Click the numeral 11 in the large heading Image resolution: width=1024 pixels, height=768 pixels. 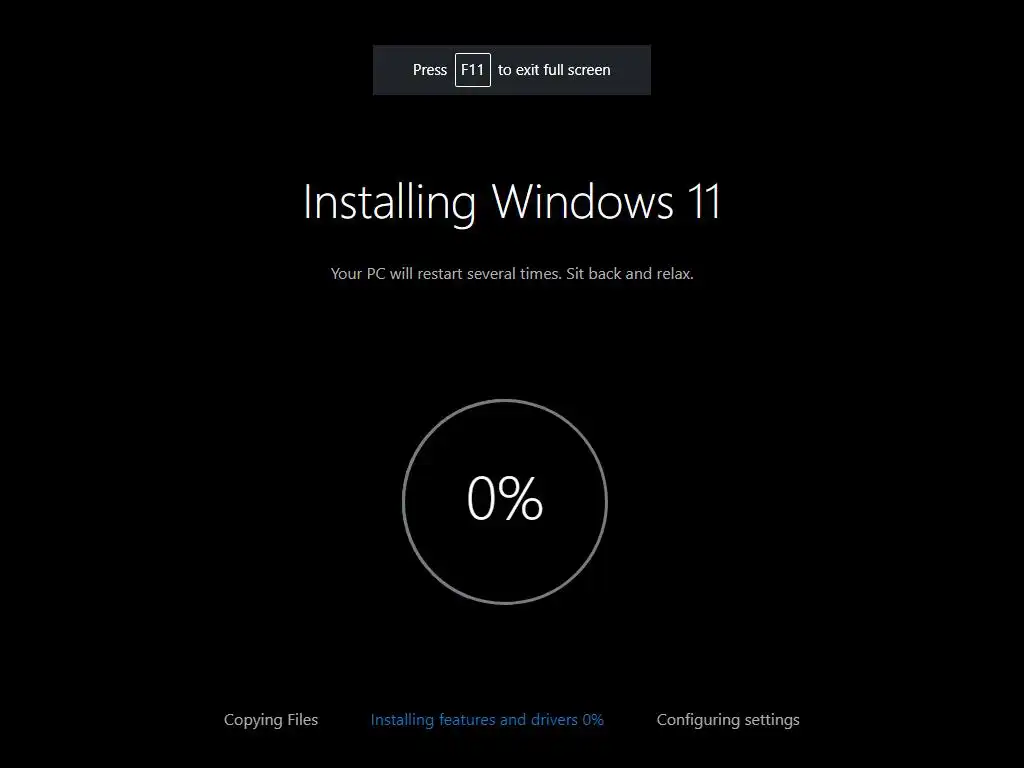click(705, 202)
